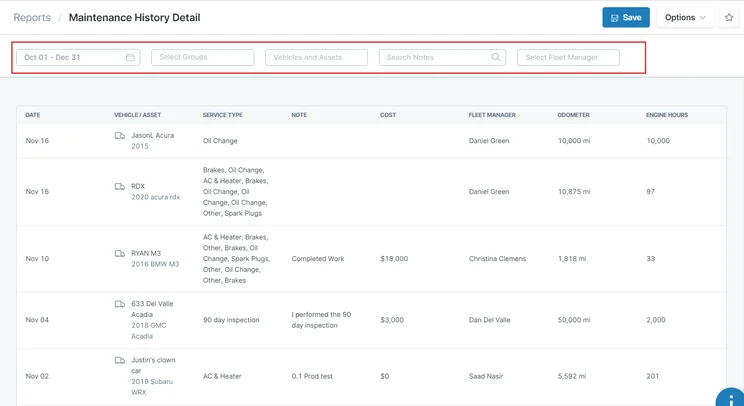Open the RYAN M3 vehicle link
Screen dimensions: 744x406
[x=146, y=253]
